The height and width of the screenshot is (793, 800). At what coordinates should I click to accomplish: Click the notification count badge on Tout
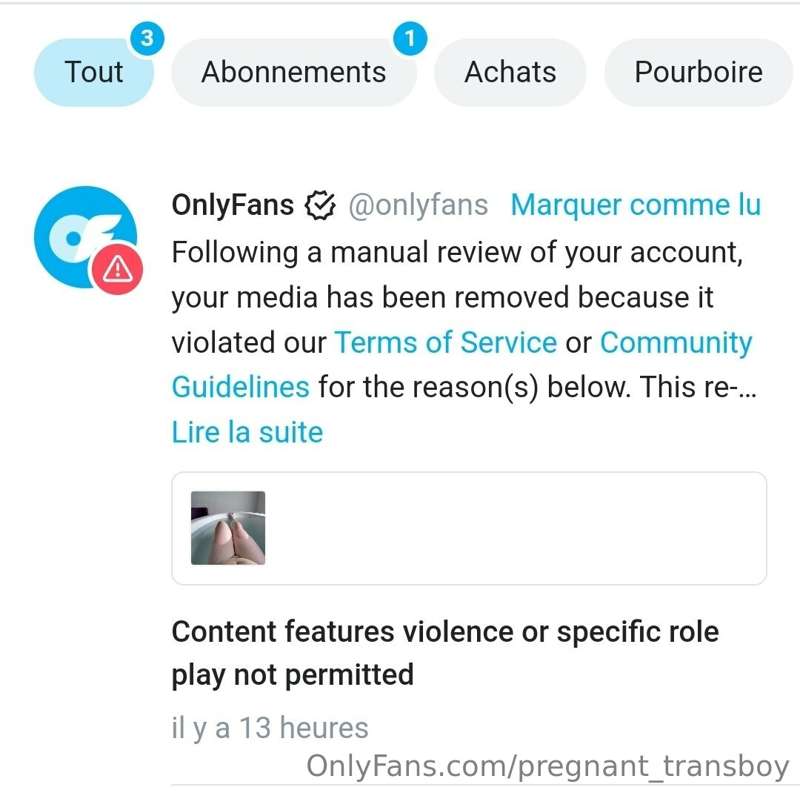click(147, 38)
